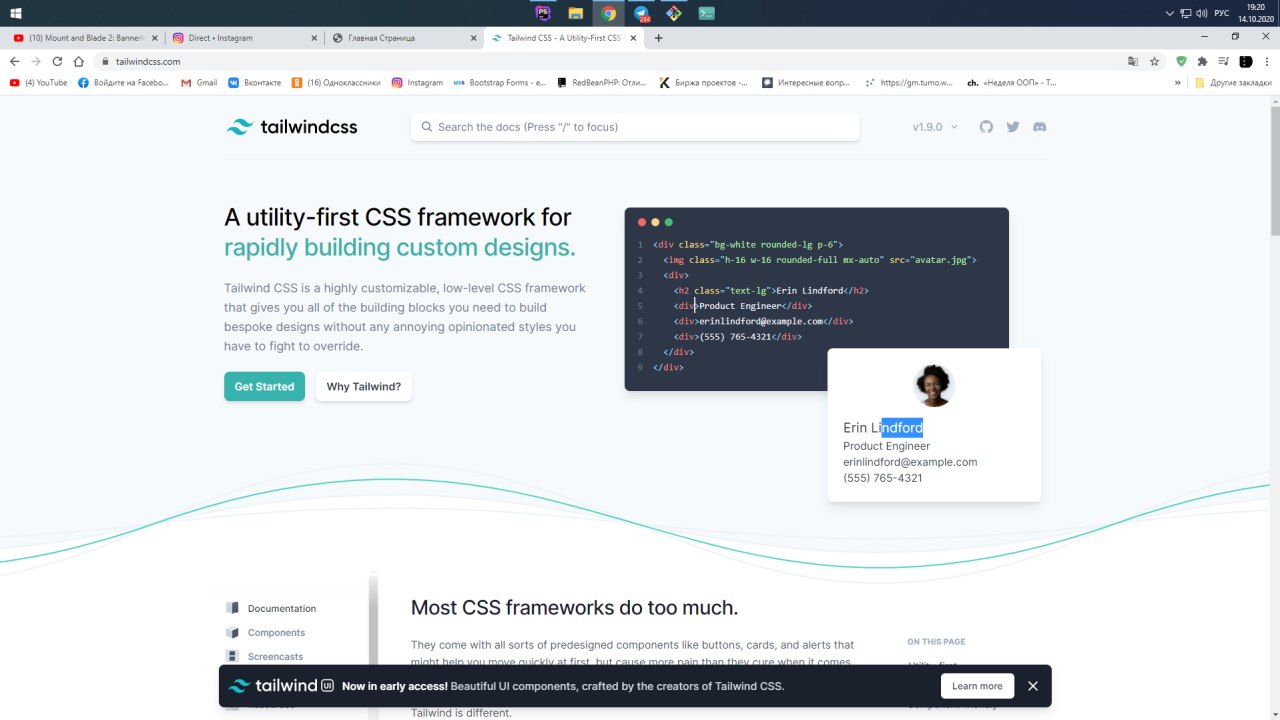Open the Bootstrap Forms bookmark
The height and width of the screenshot is (720, 1280).
[500, 83]
